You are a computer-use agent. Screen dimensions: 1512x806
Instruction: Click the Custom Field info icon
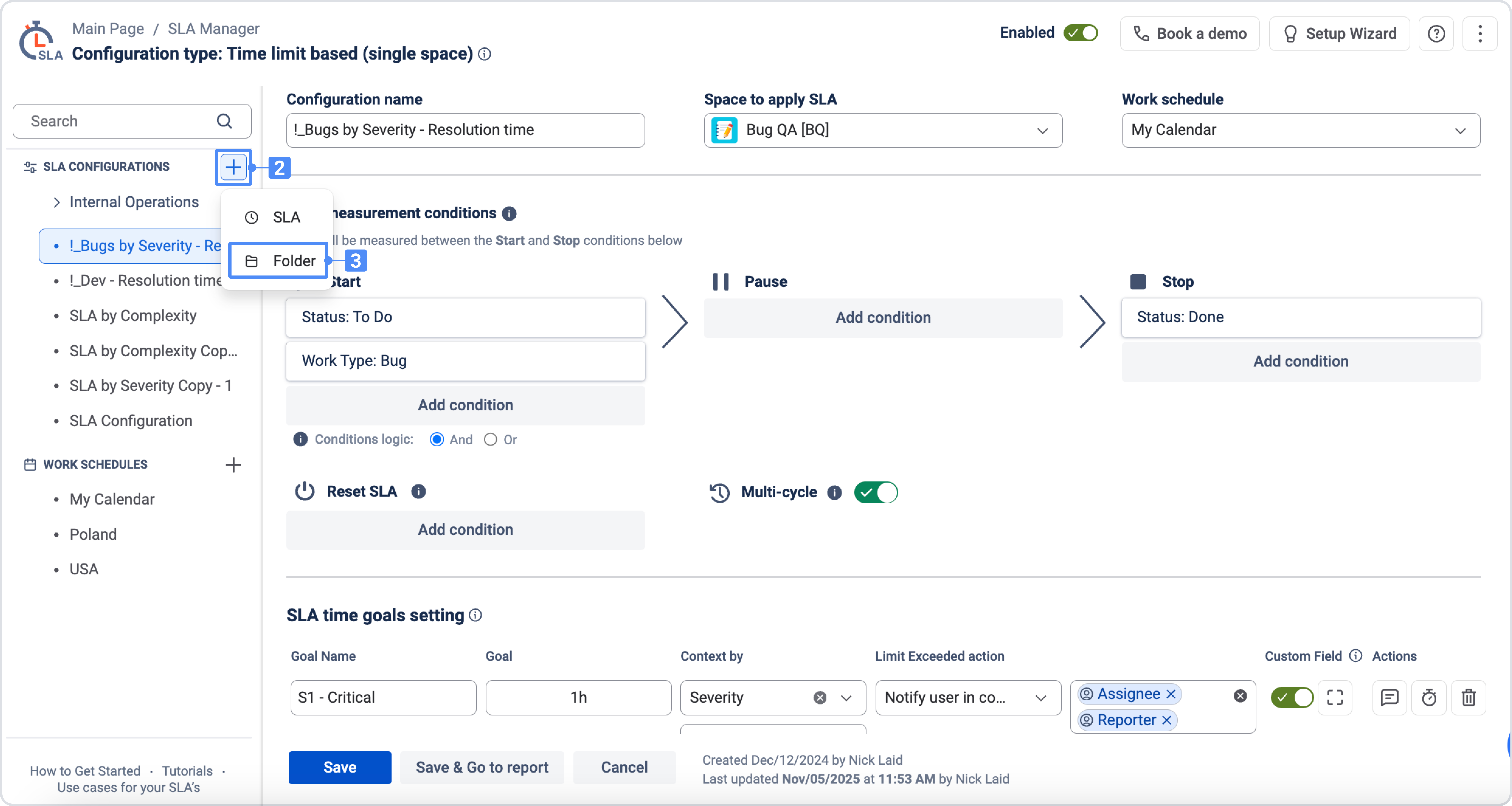1355,656
